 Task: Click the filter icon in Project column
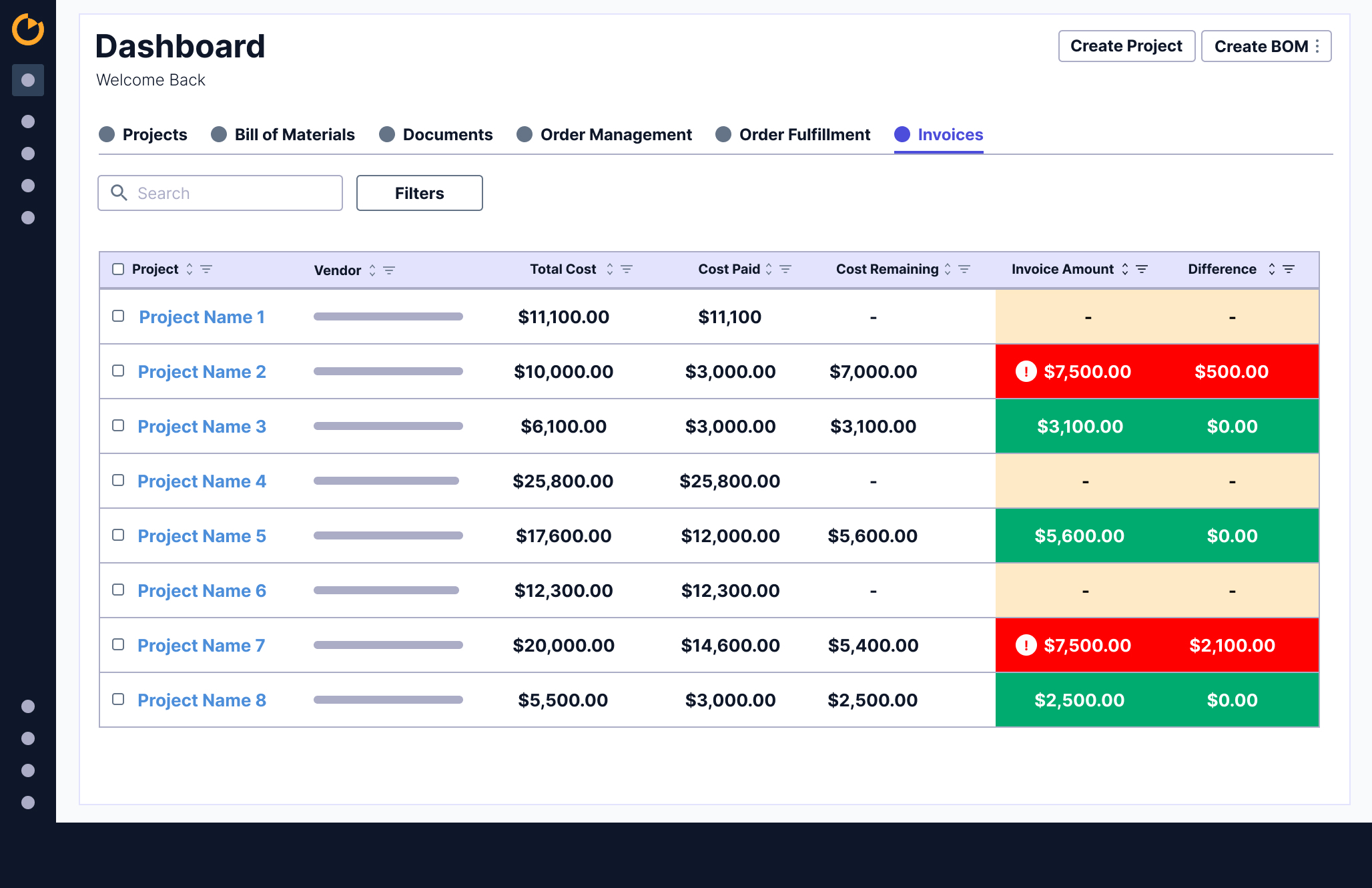click(x=206, y=269)
